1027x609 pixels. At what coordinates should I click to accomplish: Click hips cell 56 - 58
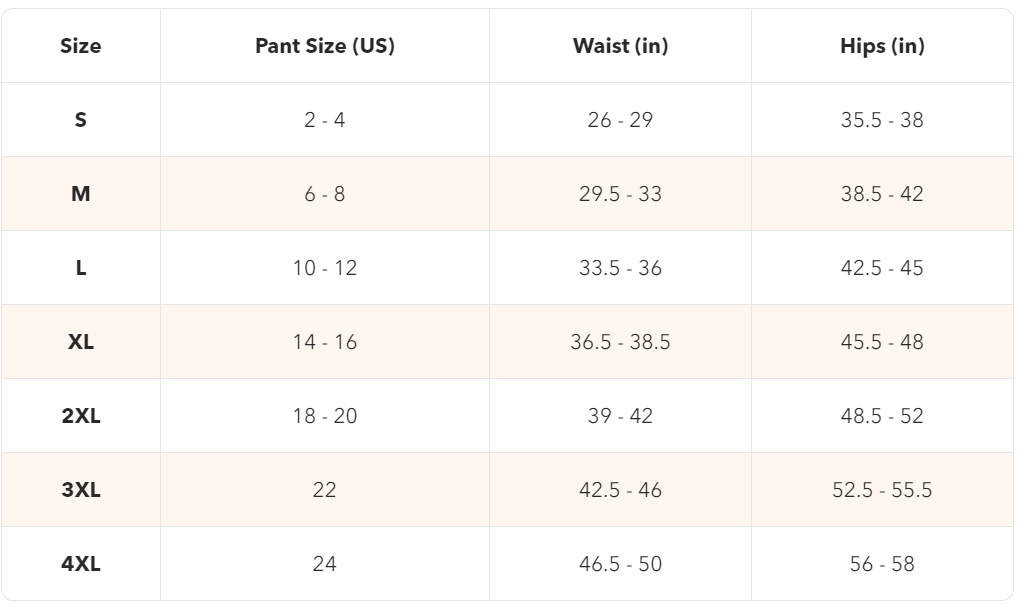(x=882, y=564)
